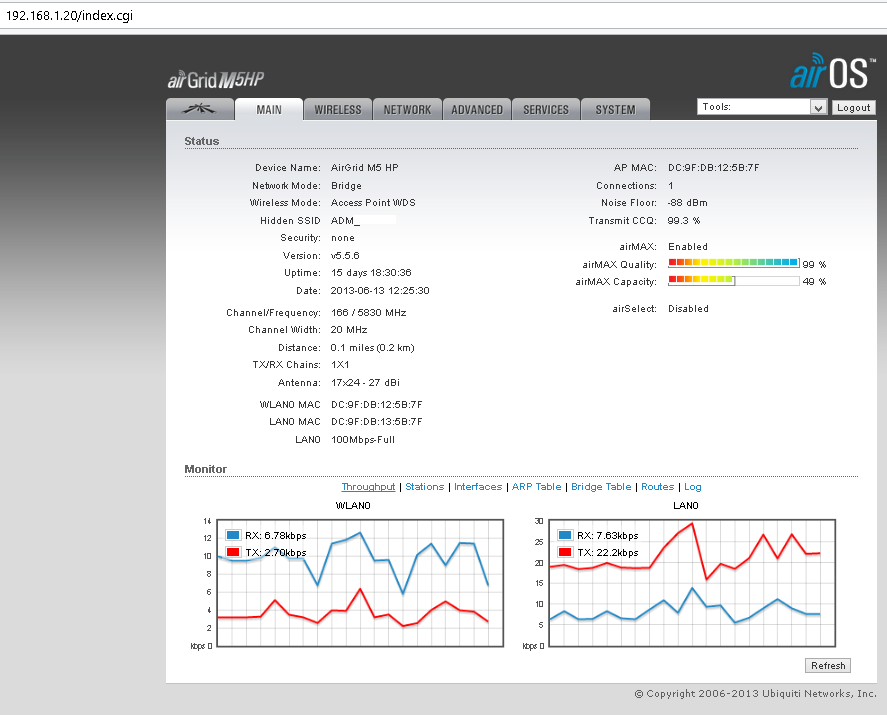Screen dimensions: 887x715
Task: Click the Version value v5.5.6
Action: click(x=345, y=256)
